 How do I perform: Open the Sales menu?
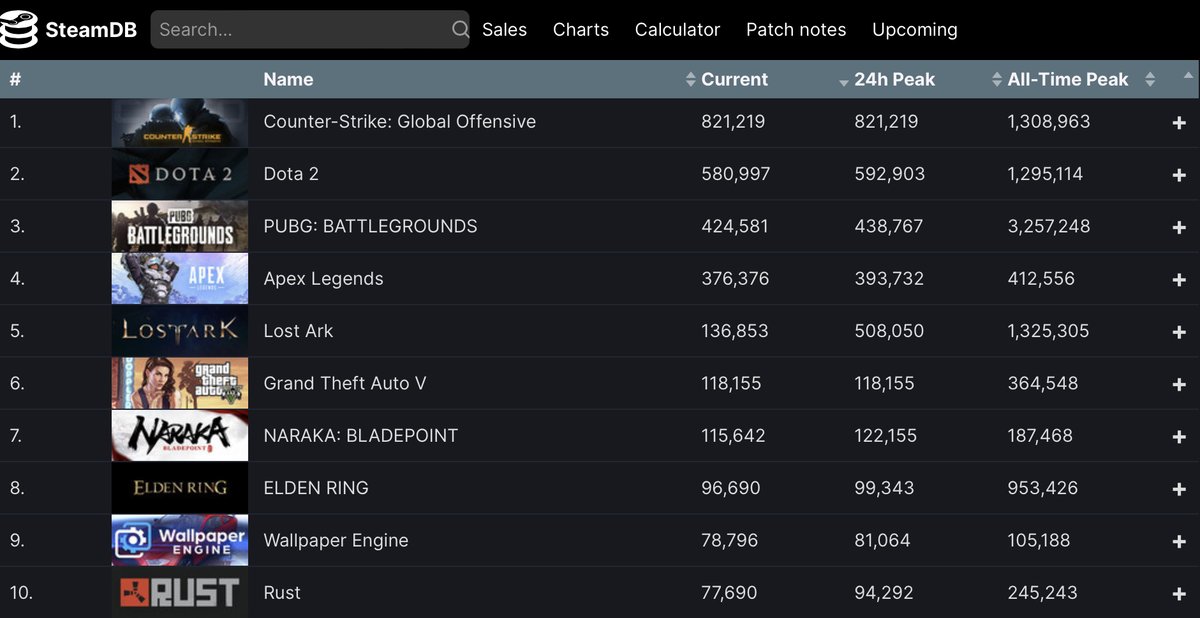(x=504, y=30)
